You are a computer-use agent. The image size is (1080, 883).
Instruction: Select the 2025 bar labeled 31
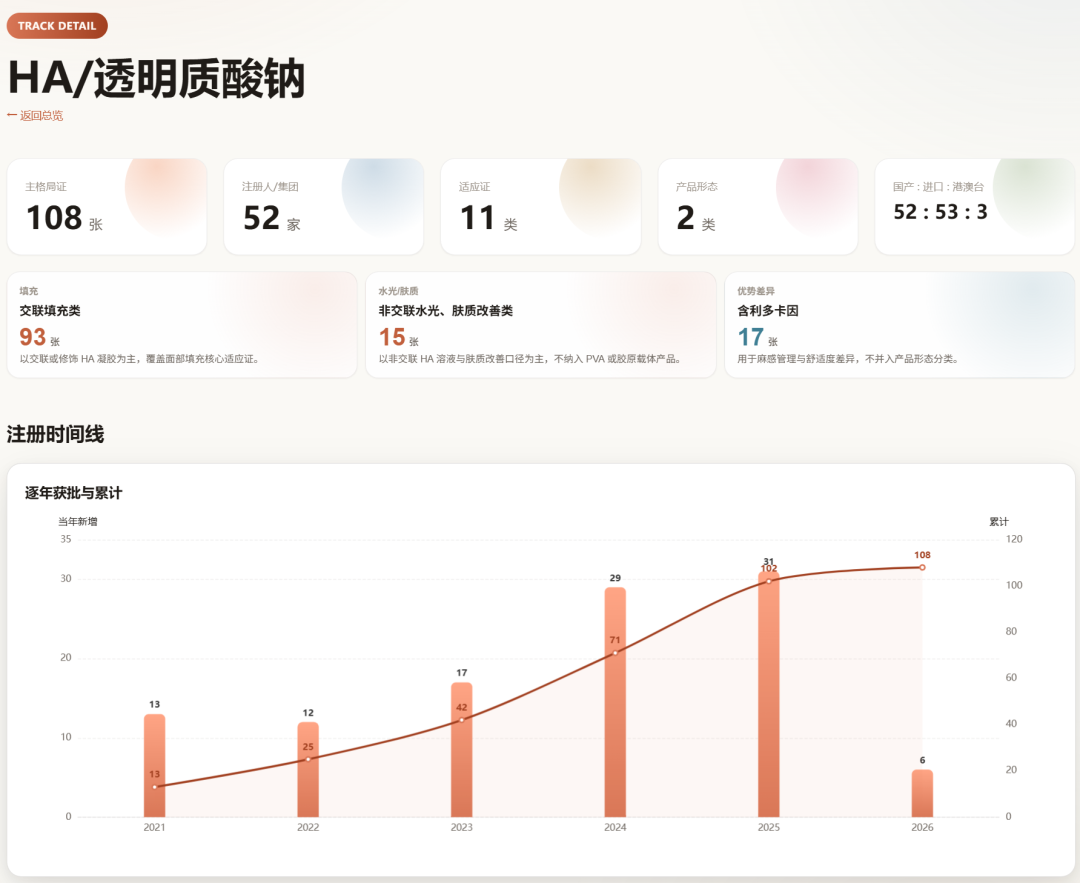click(x=769, y=694)
